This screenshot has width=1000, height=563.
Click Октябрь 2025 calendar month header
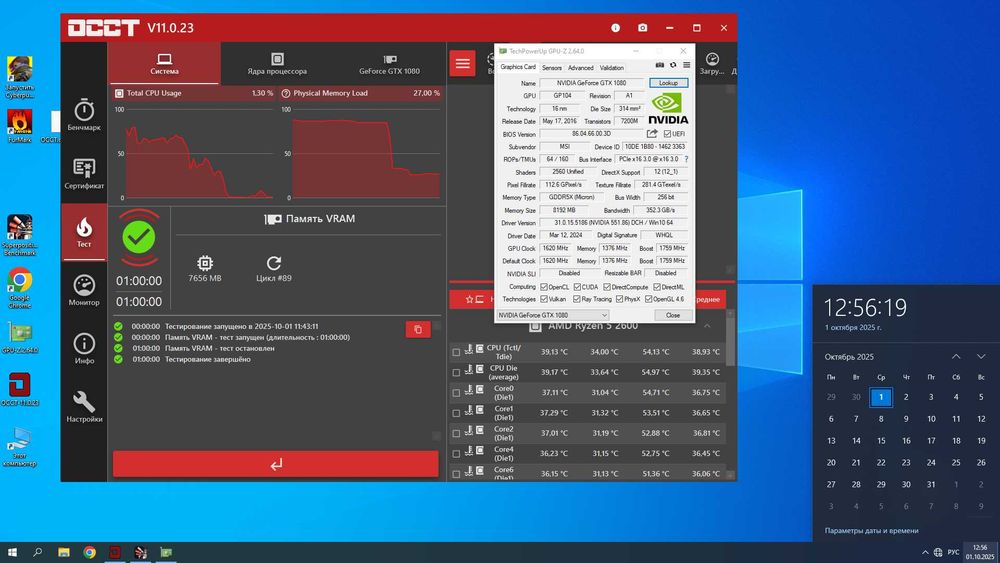click(x=849, y=357)
